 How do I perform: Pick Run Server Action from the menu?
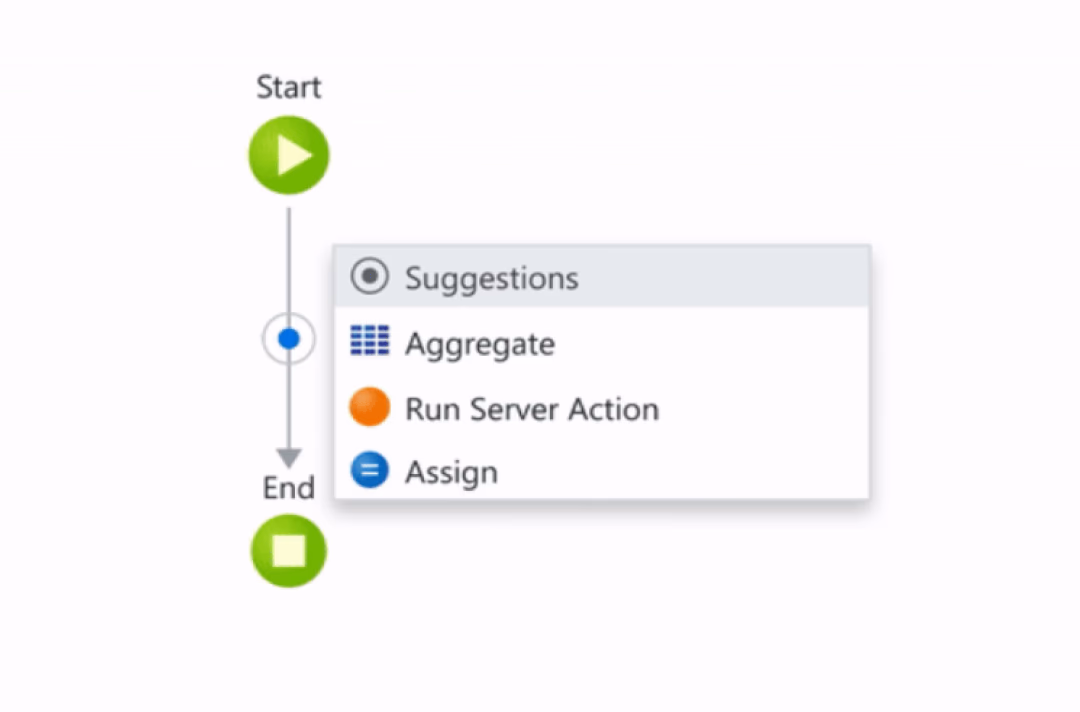[532, 408]
